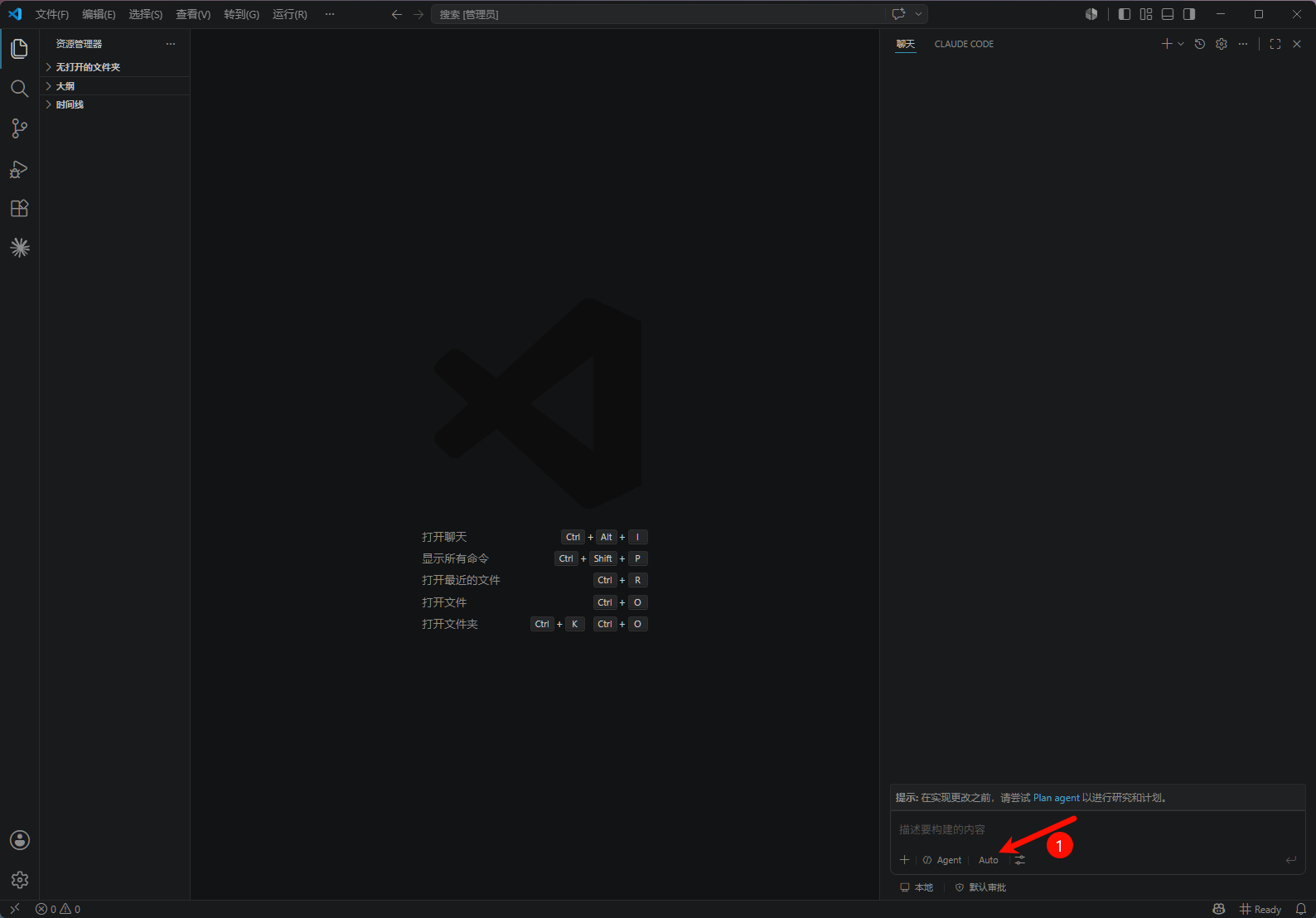1316x918 pixels.
Task: Click the 打开文件夹 hint text
Action: click(449, 624)
